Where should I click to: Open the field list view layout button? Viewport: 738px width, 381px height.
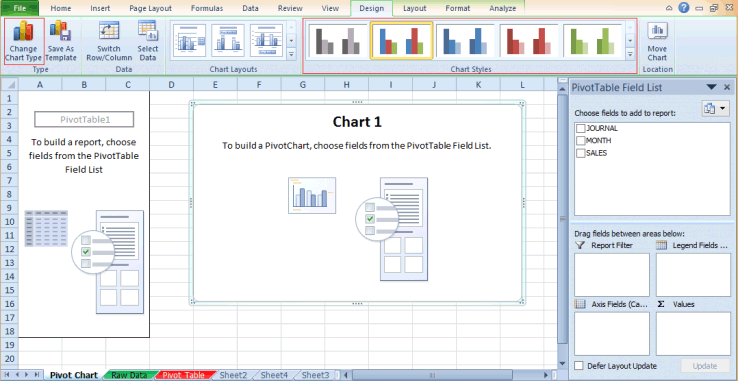click(715, 109)
